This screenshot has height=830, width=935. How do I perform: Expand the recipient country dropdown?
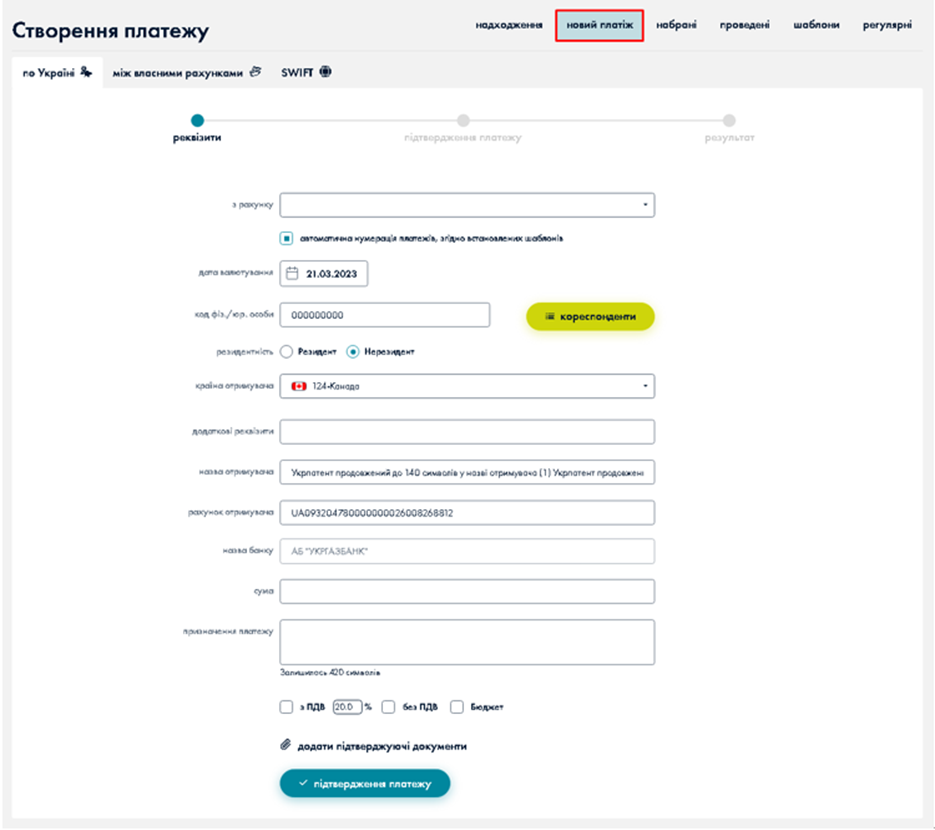467,386
